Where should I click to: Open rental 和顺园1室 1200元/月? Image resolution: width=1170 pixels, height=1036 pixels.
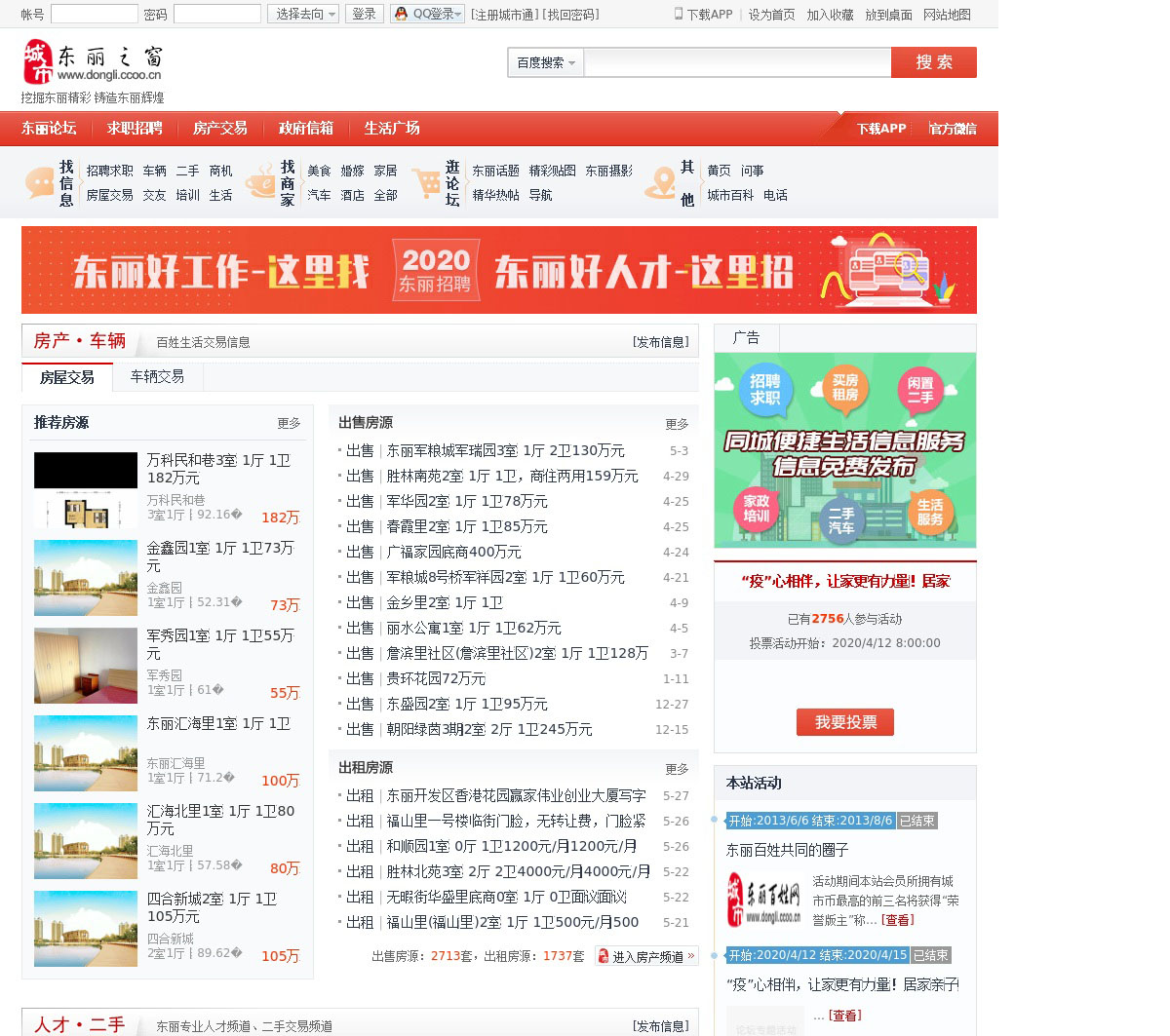tap(511, 846)
